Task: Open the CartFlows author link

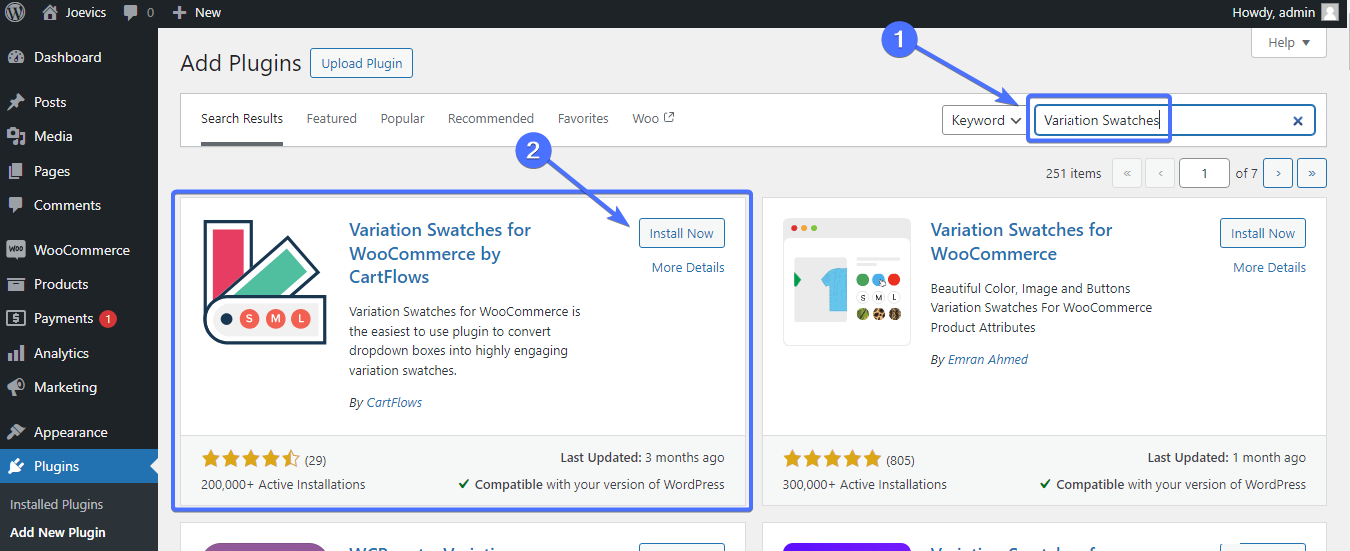Action: coord(394,402)
